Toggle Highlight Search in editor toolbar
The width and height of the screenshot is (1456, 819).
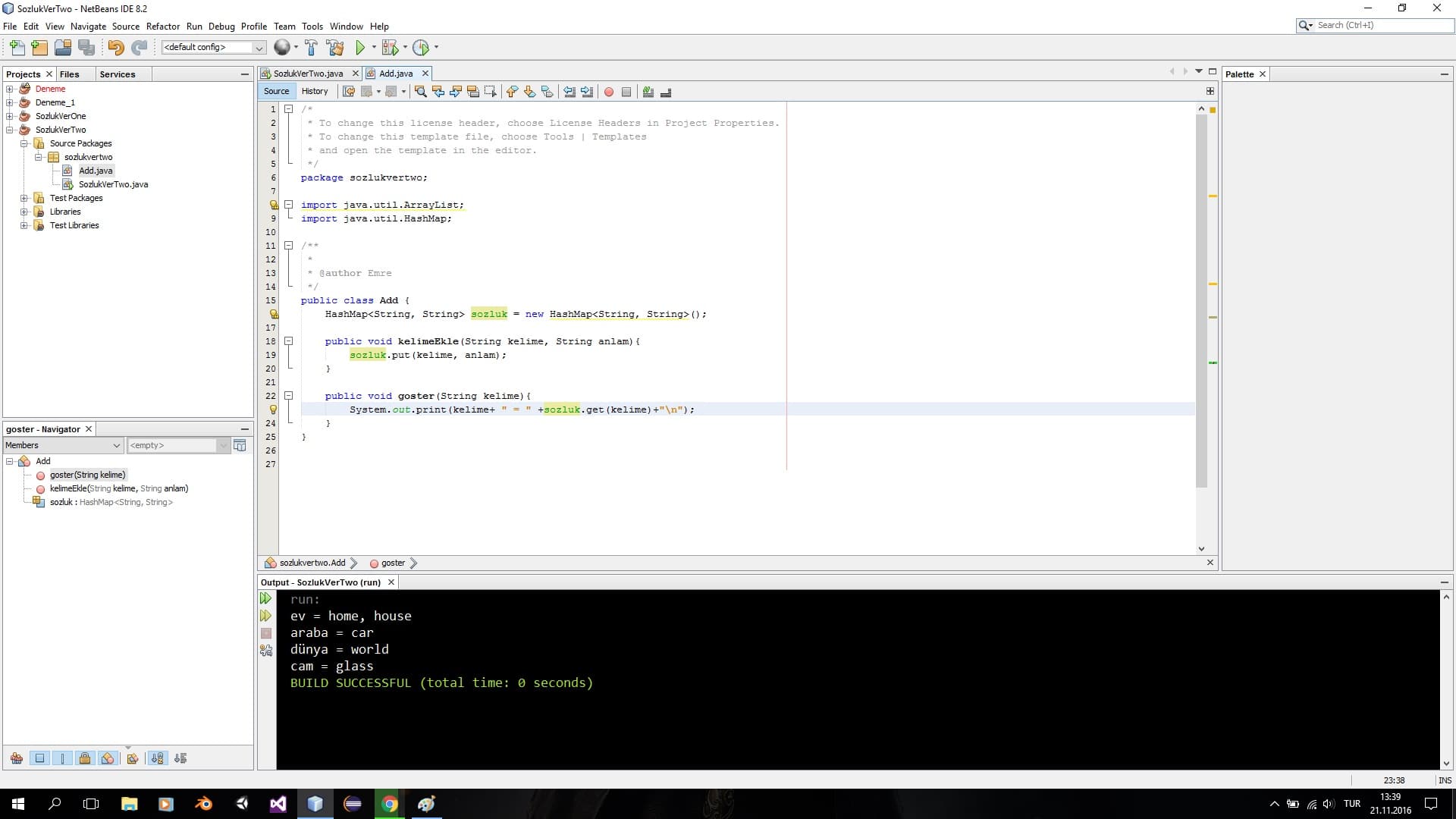473,92
